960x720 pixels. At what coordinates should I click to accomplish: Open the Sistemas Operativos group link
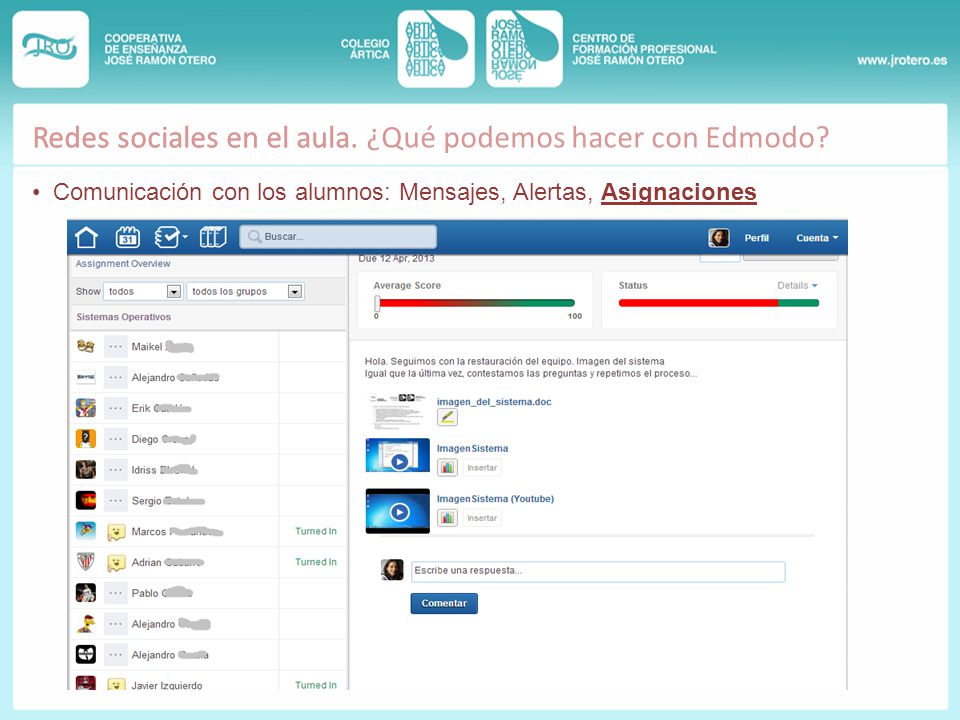tap(124, 317)
